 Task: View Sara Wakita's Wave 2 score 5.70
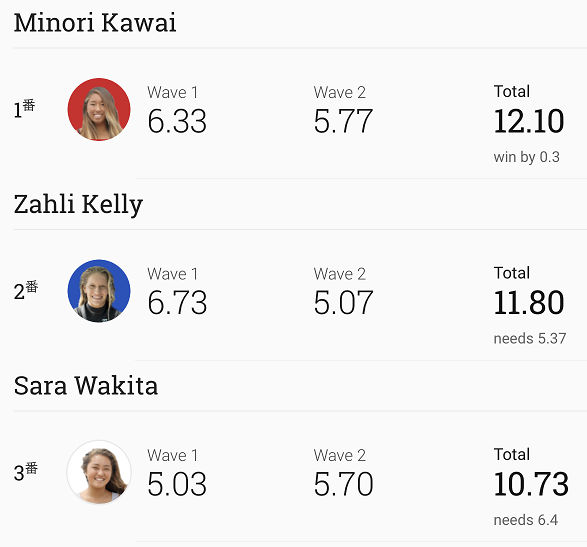(x=343, y=484)
